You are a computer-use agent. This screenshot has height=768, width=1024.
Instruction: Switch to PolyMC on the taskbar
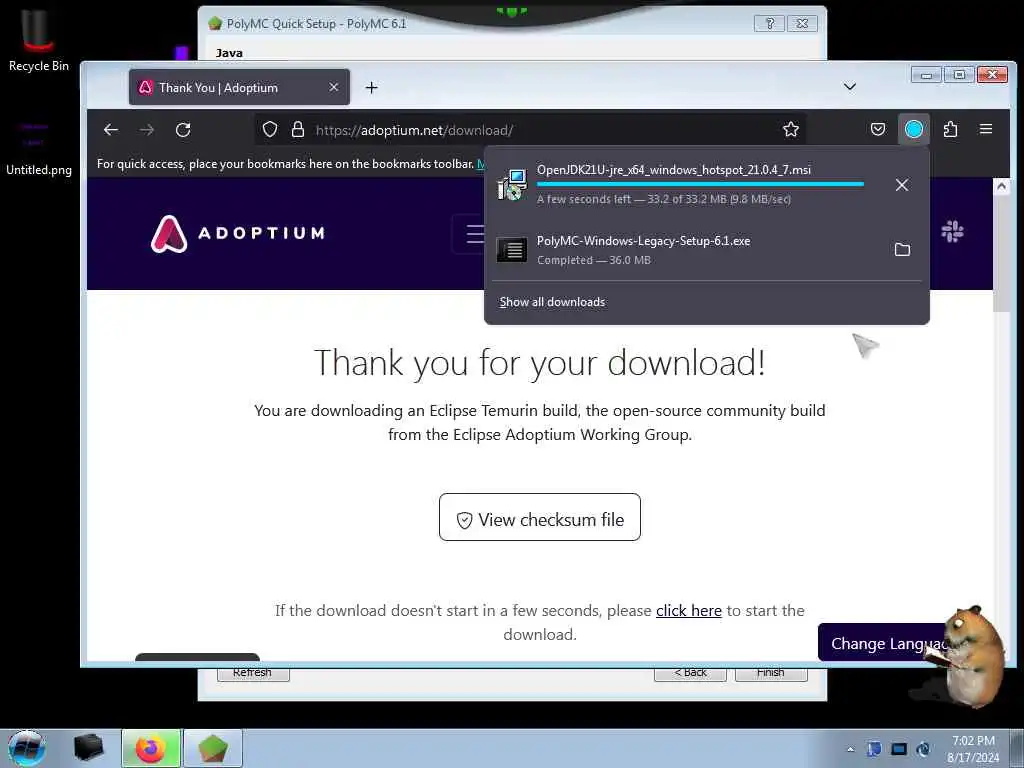pyautogui.click(x=213, y=748)
